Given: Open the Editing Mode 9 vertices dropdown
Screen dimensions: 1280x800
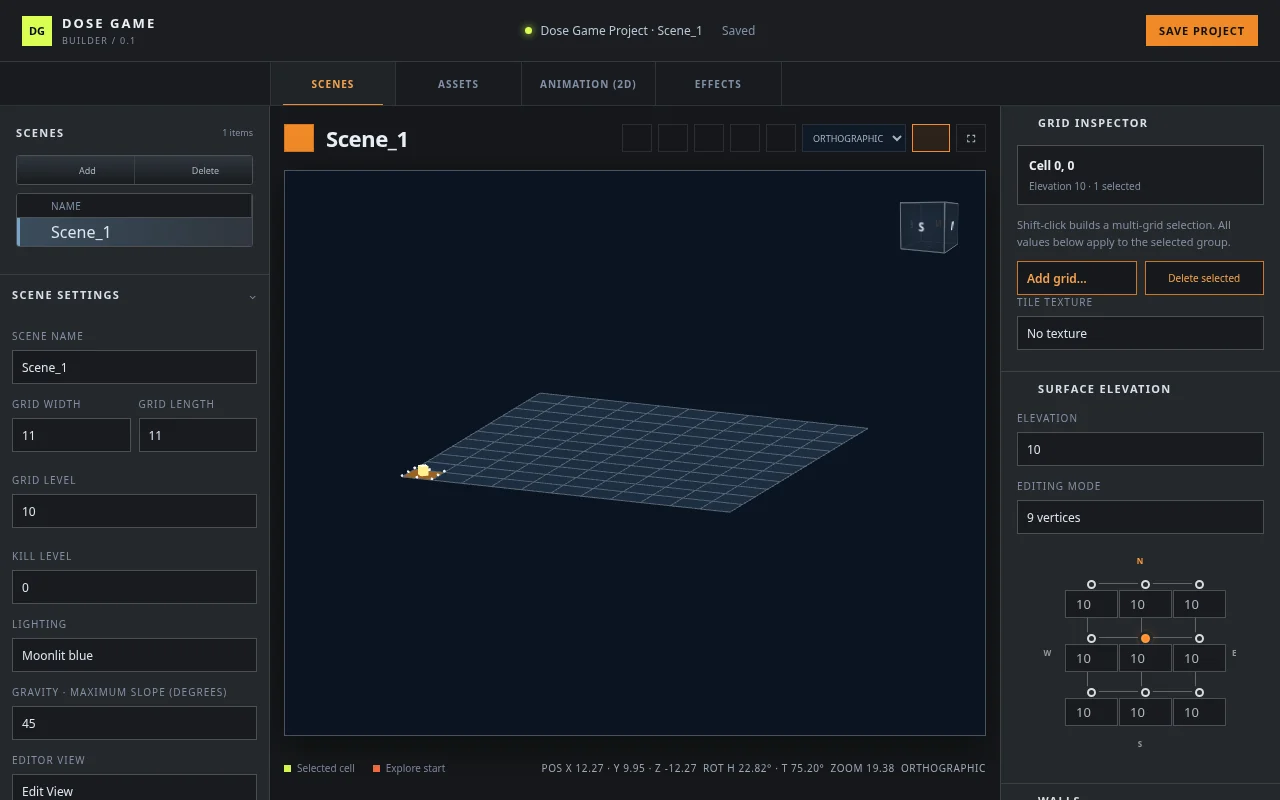Looking at the screenshot, I should tap(1140, 517).
